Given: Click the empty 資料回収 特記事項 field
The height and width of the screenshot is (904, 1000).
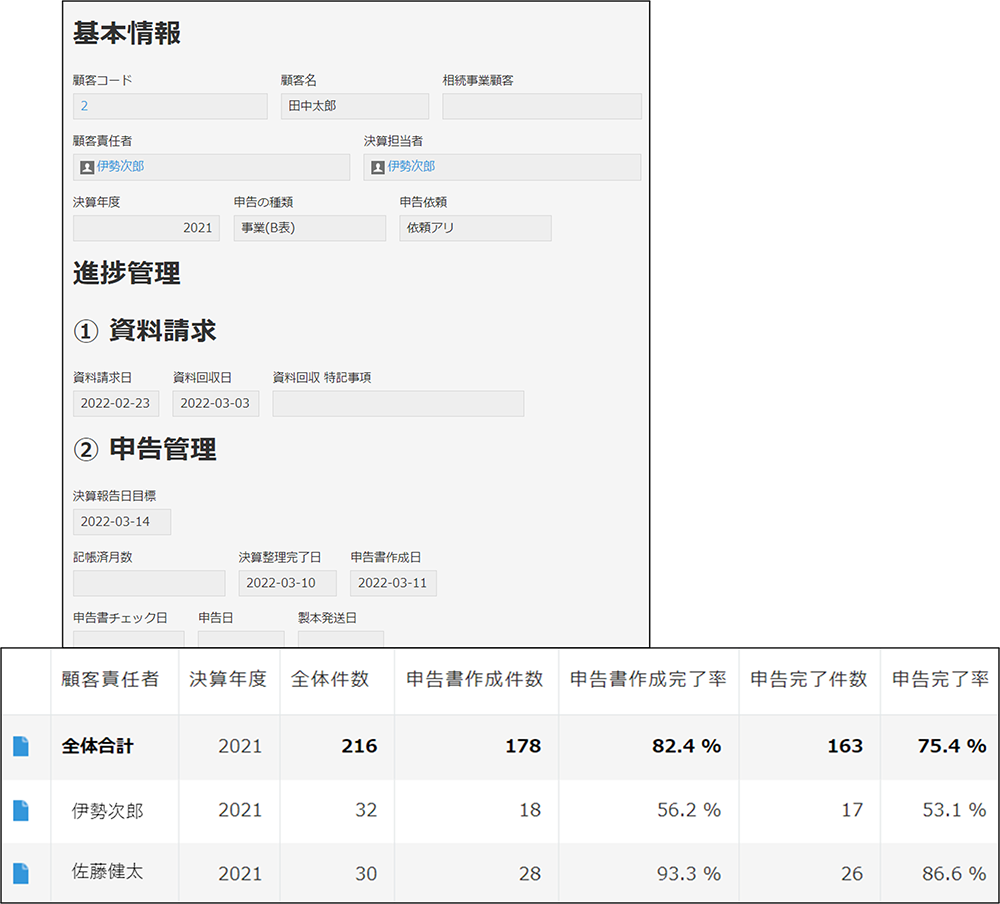Looking at the screenshot, I should [x=398, y=404].
